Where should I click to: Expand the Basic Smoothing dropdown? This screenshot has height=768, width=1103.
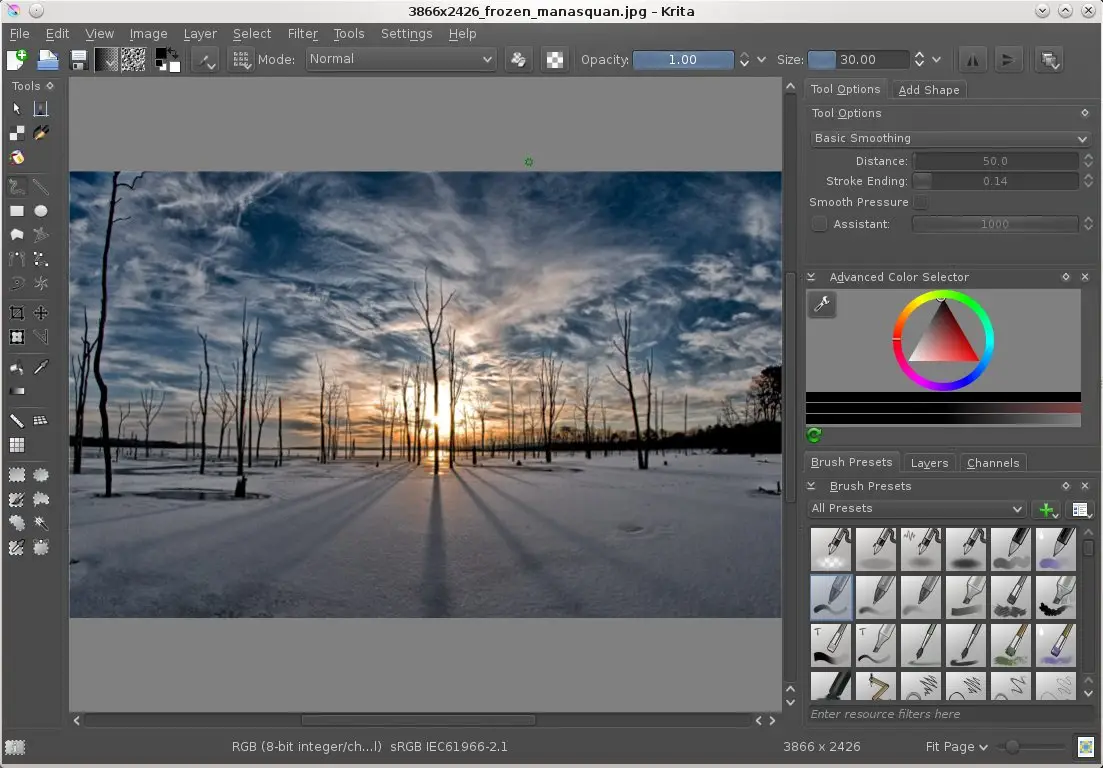pos(949,138)
